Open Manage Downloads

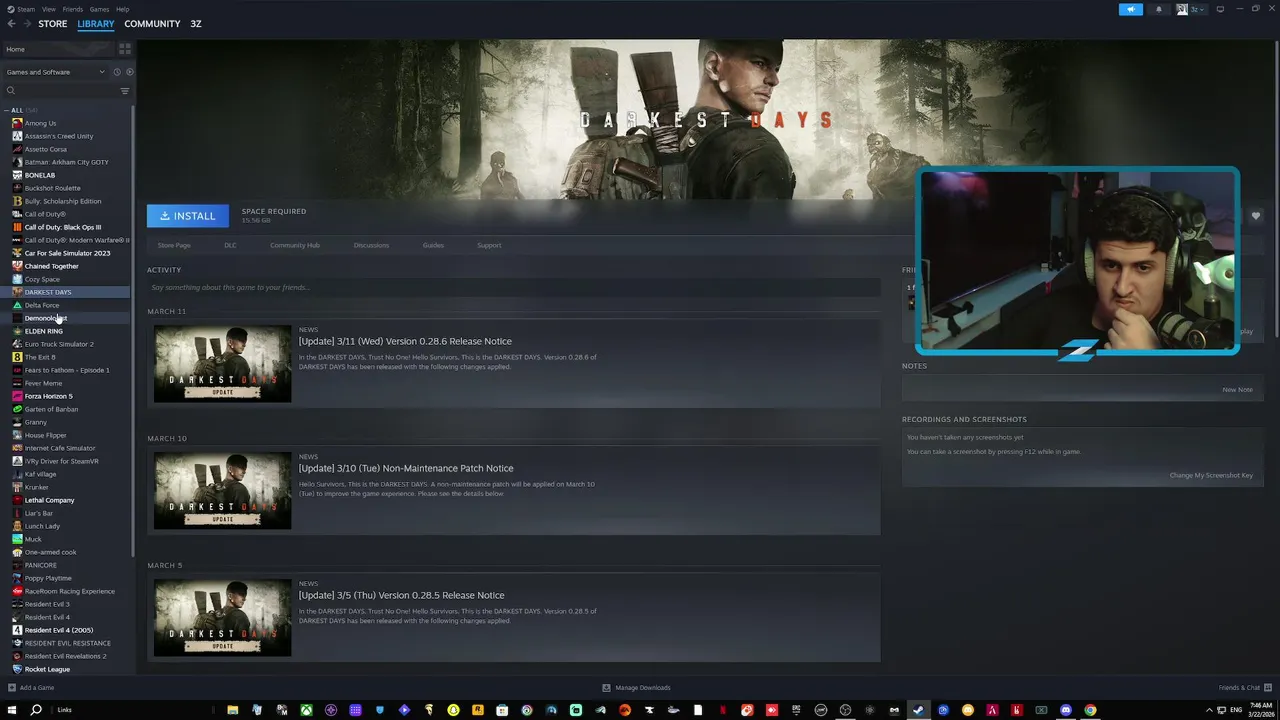(637, 688)
